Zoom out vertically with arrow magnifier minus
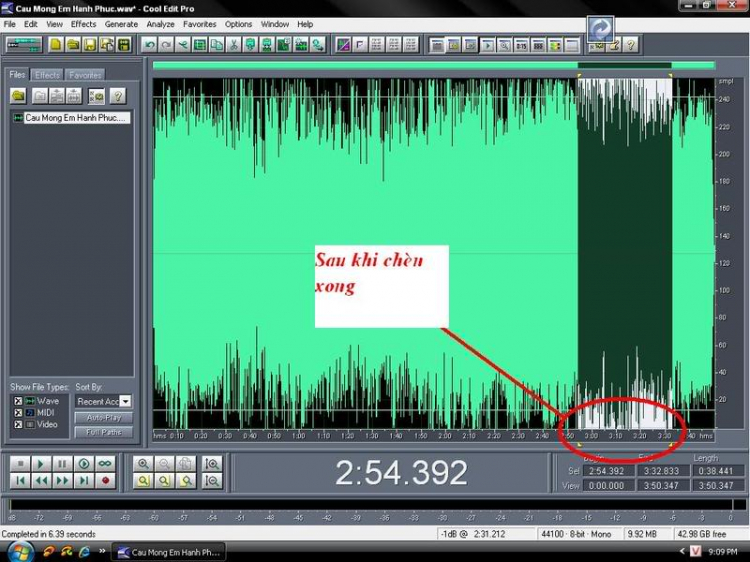The width and height of the screenshot is (750, 562). click(x=212, y=480)
